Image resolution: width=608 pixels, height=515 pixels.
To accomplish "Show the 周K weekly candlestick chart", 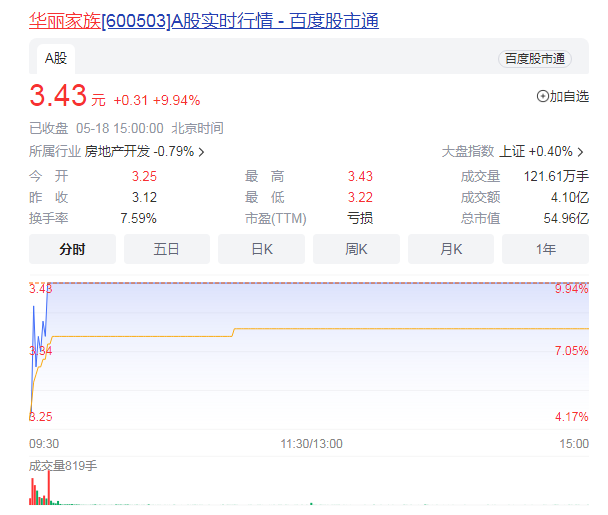I will pos(357,249).
